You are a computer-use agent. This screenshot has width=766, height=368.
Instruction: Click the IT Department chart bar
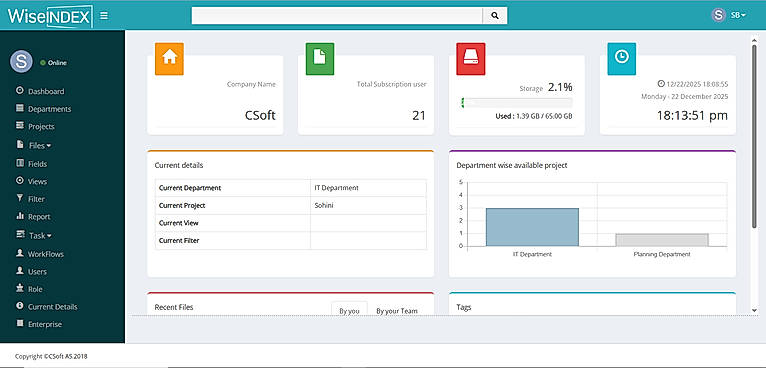coord(532,227)
